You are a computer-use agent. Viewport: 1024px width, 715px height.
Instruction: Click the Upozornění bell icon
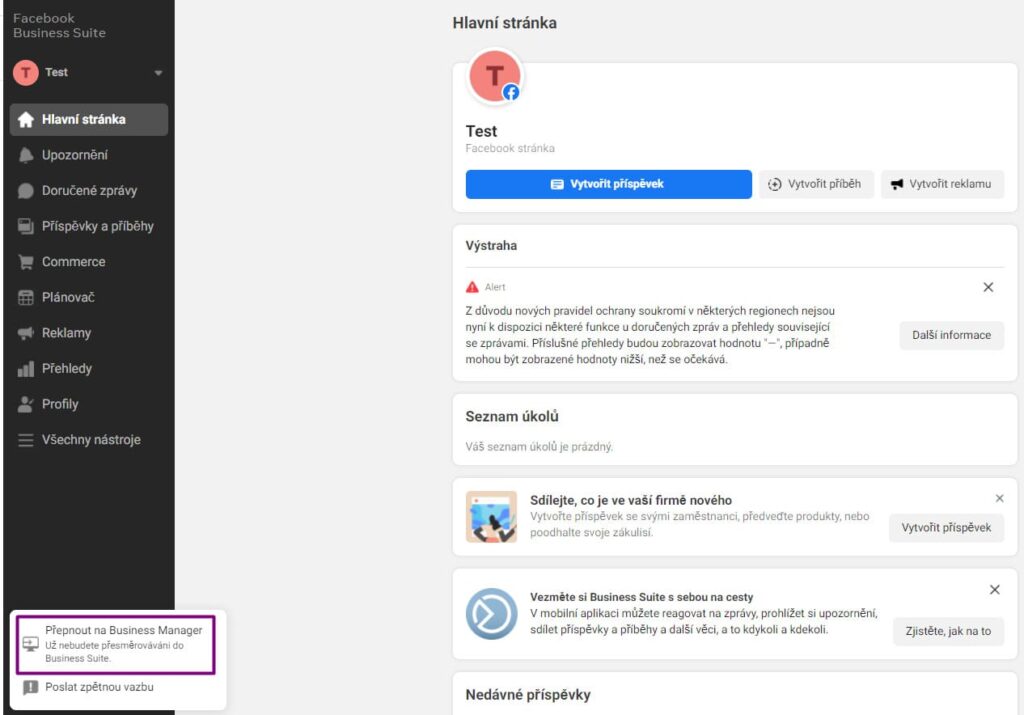coord(26,155)
